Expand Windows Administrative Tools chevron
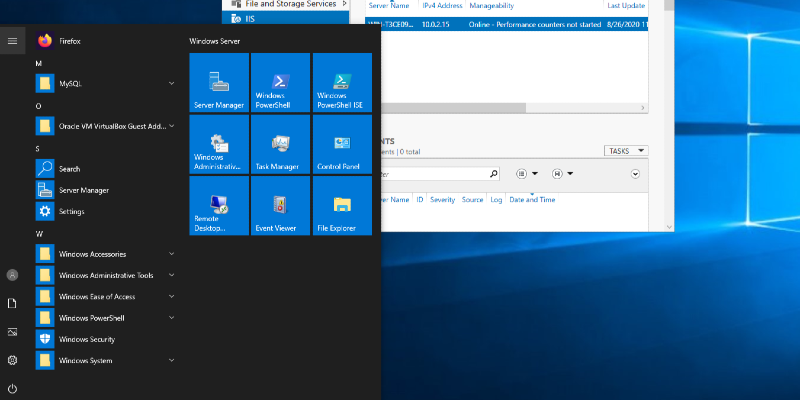 (x=171, y=276)
